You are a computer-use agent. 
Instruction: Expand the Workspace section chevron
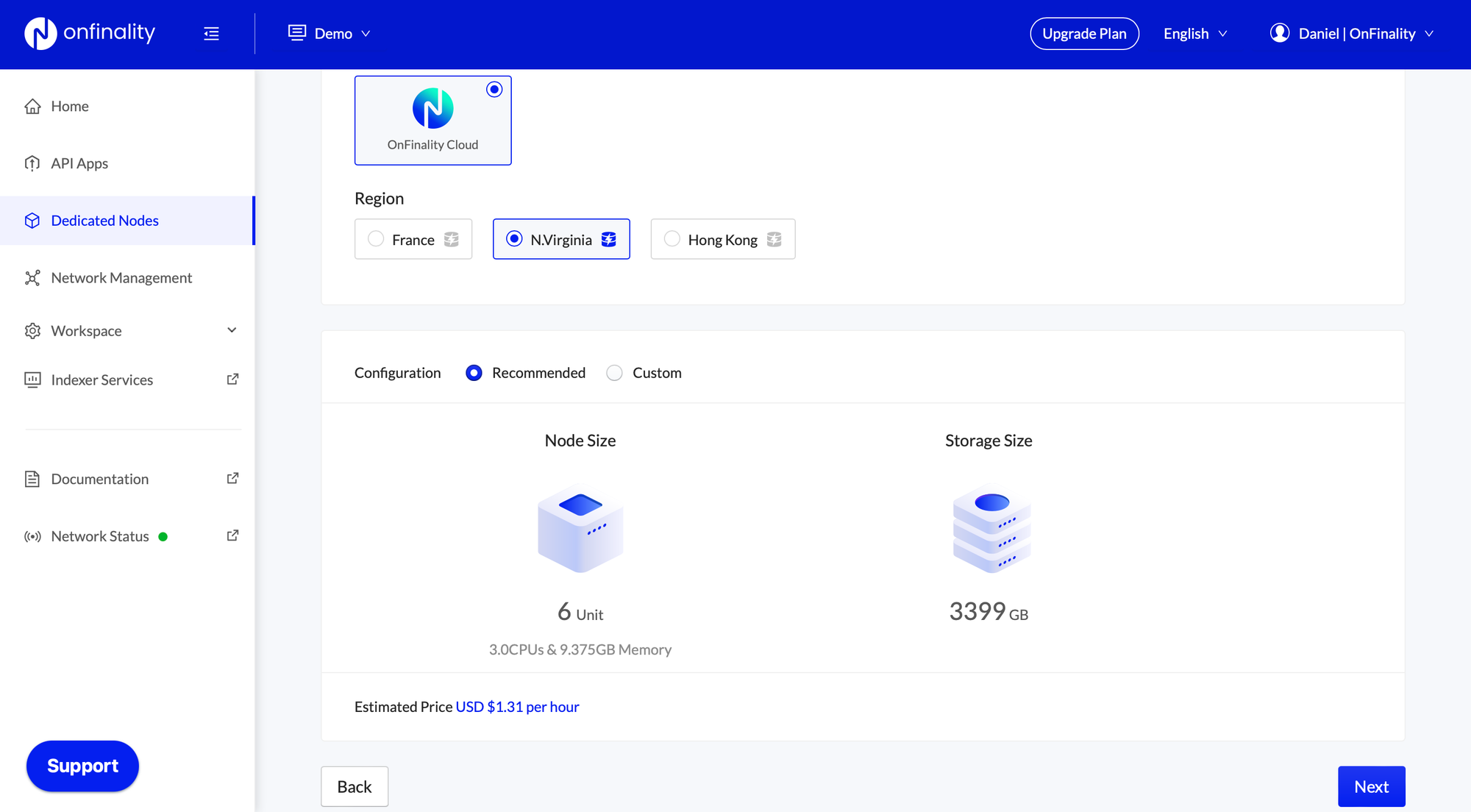point(231,330)
